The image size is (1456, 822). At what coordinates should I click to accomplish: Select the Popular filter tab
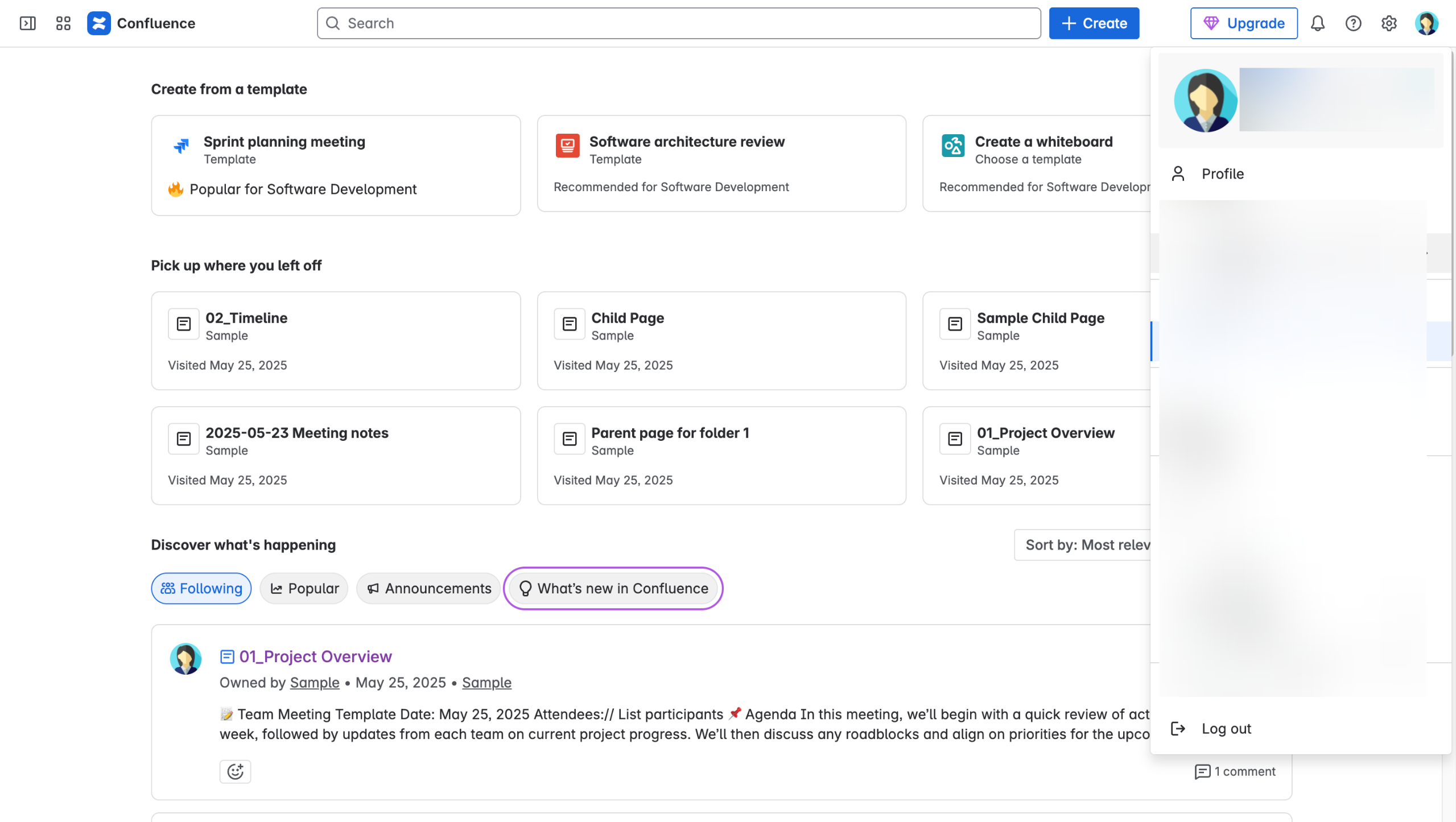point(304,588)
